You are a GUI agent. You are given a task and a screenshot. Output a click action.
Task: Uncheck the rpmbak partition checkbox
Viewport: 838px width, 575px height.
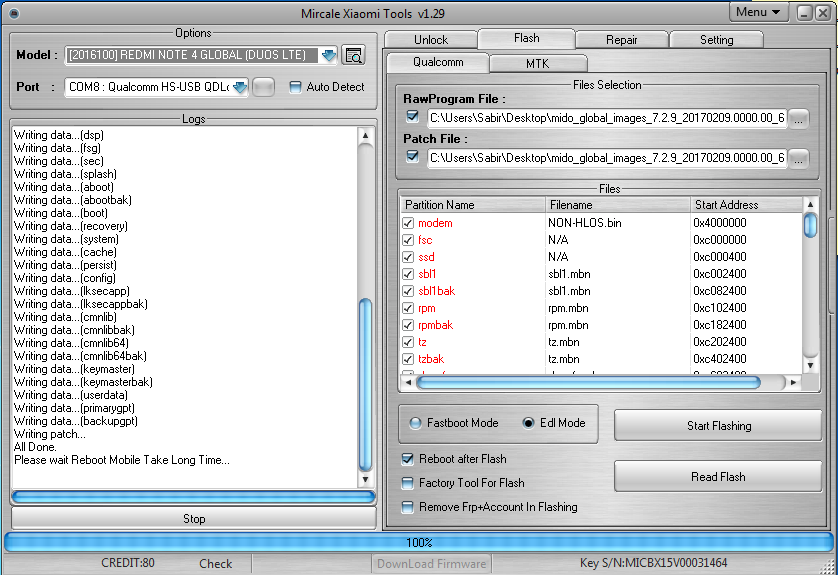pyautogui.click(x=408, y=325)
